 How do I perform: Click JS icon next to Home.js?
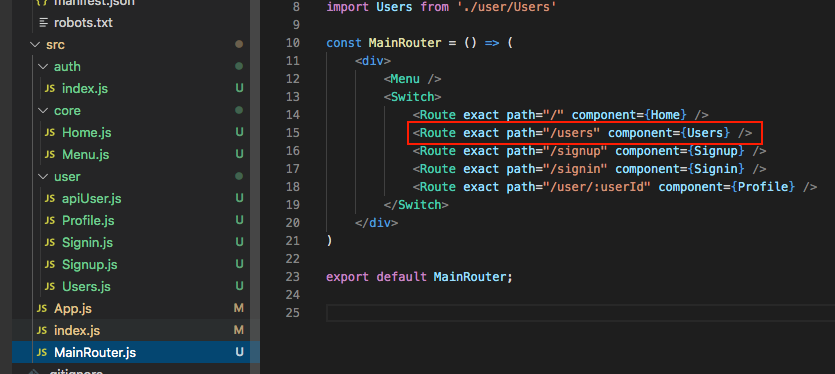tap(50, 133)
